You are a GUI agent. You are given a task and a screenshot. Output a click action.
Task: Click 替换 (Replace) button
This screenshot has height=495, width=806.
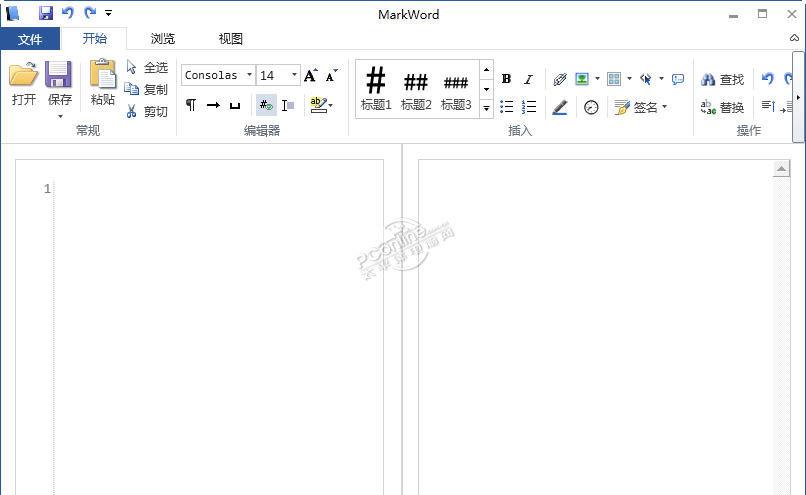click(722, 107)
